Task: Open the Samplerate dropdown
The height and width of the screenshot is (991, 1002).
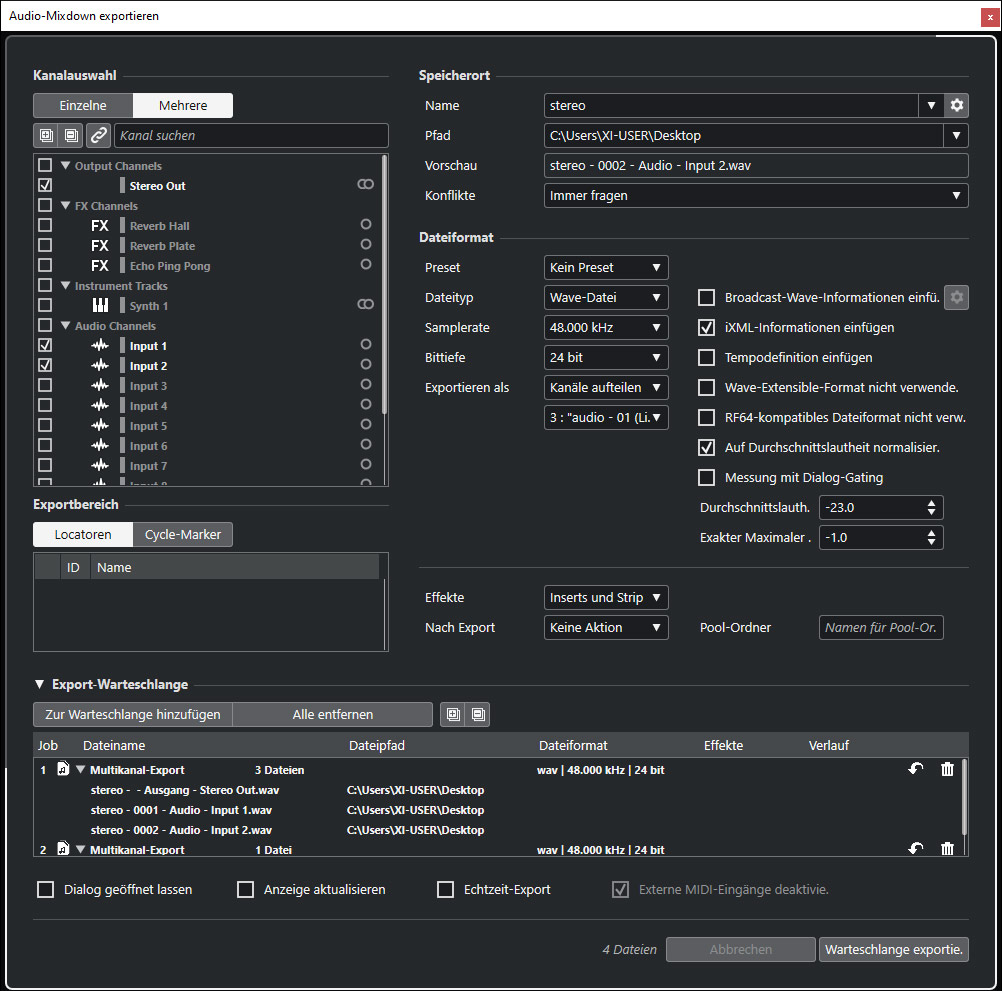Action: [606, 327]
